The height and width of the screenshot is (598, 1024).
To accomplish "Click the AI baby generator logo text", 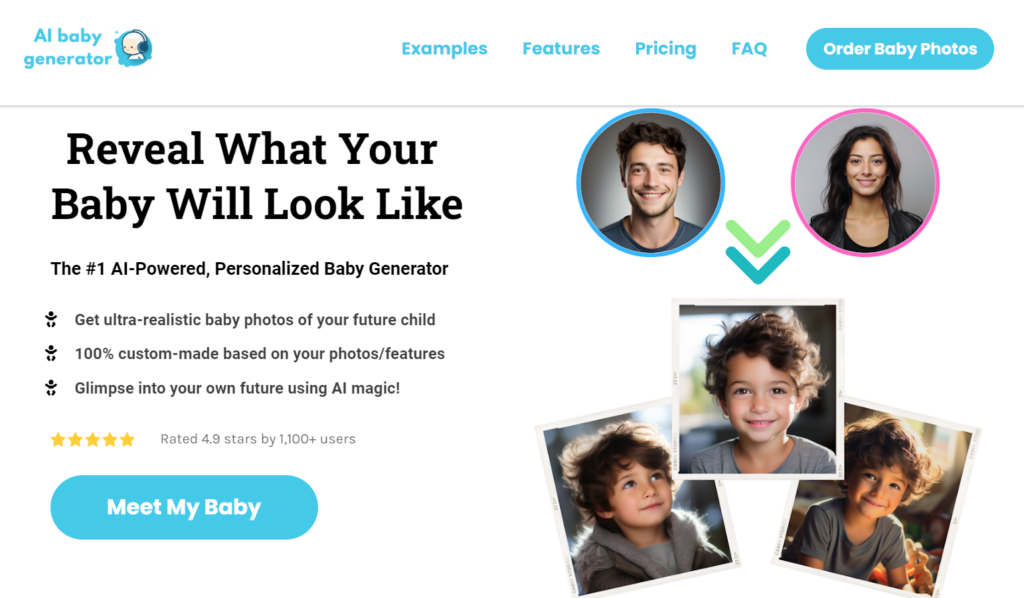I will tap(68, 47).
